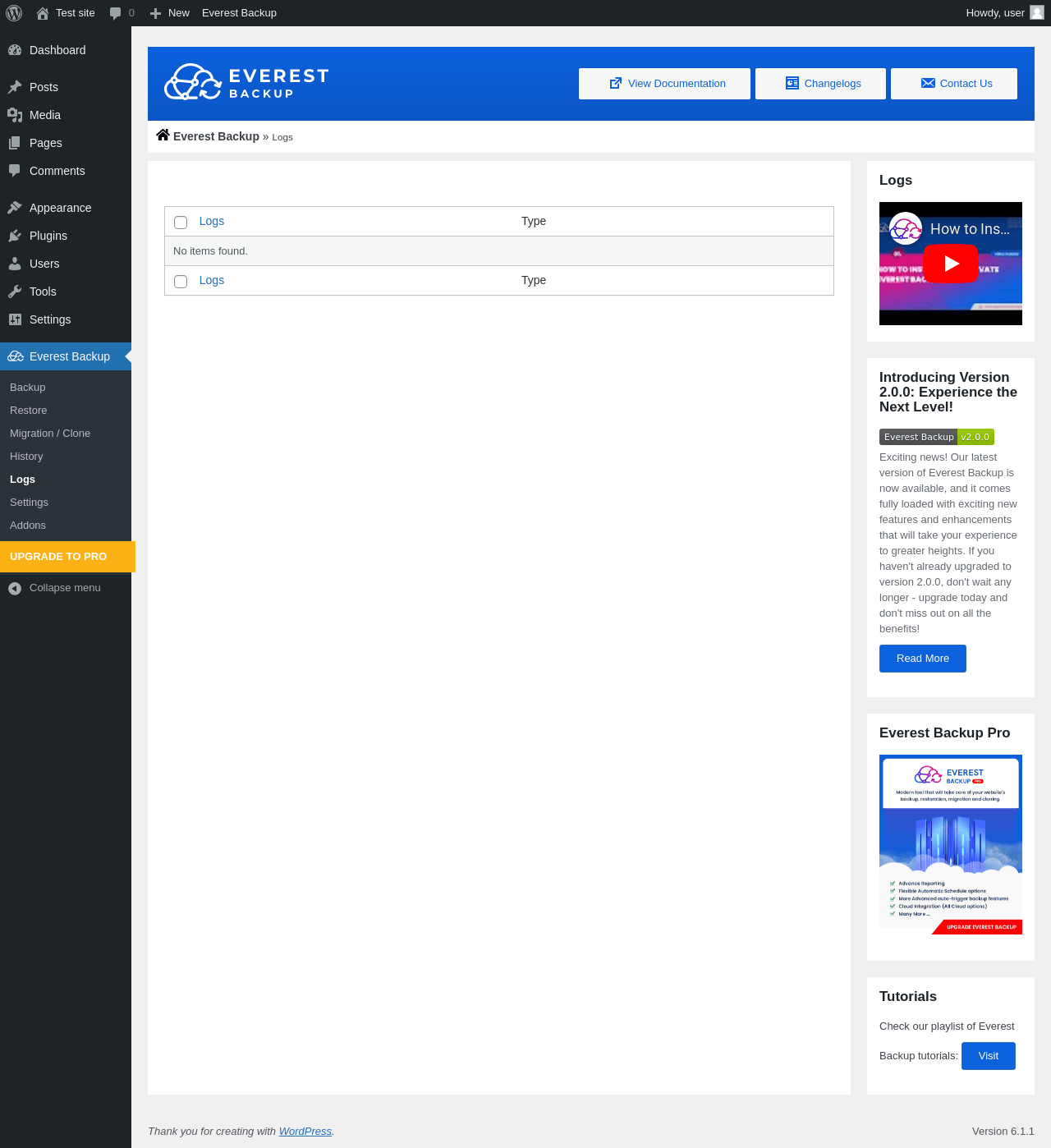The image size is (1051, 1148).
Task: Click the Everest Backup header logo
Action: point(246,82)
